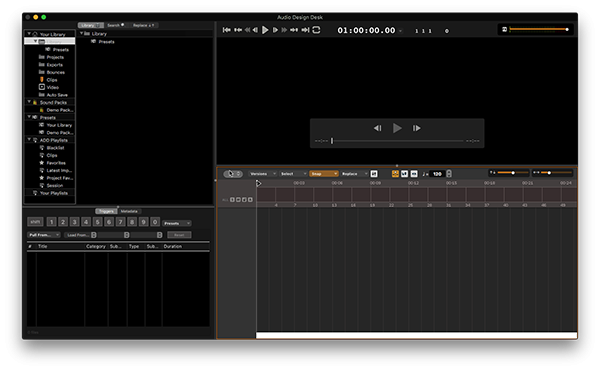Toggle the loop playback icon
Viewport: 600px width, 371px height.
pos(316,30)
